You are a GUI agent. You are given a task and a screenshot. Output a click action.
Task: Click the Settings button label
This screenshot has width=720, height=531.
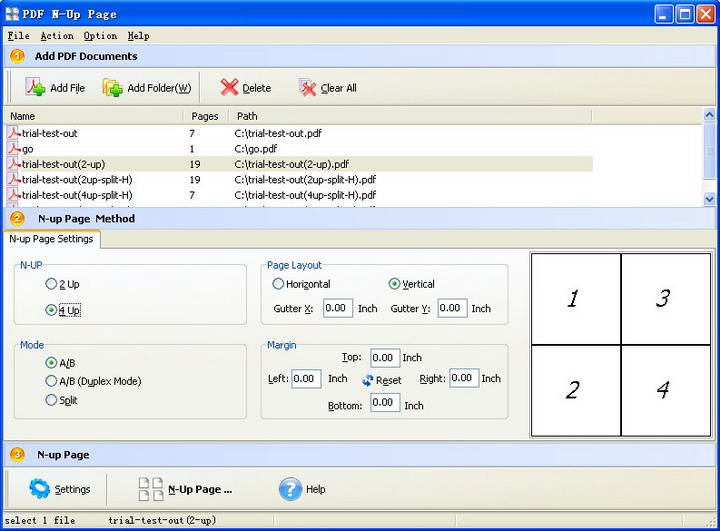click(73, 490)
